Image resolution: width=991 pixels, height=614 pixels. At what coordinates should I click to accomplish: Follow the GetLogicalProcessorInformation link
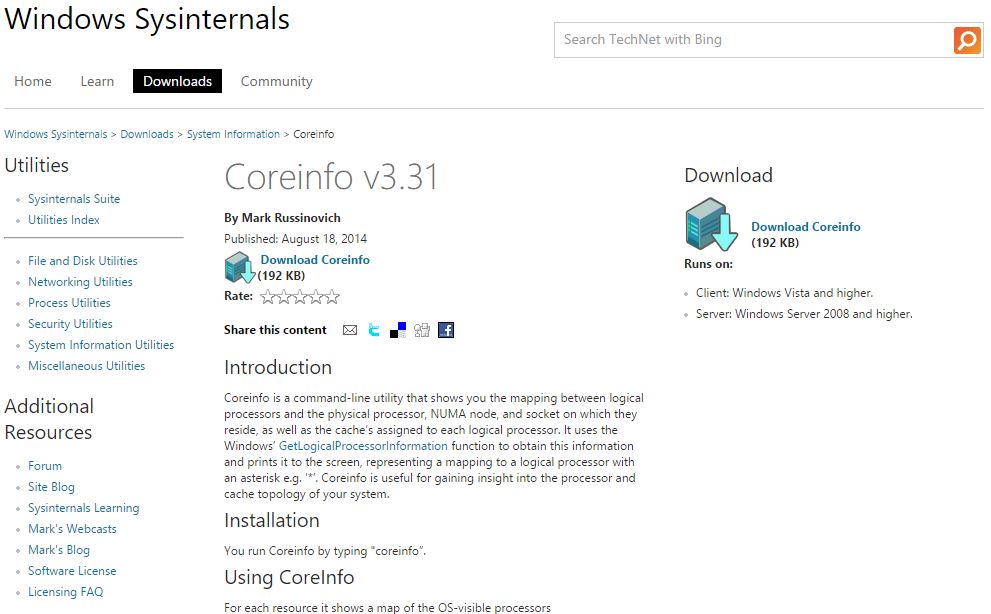[363, 446]
